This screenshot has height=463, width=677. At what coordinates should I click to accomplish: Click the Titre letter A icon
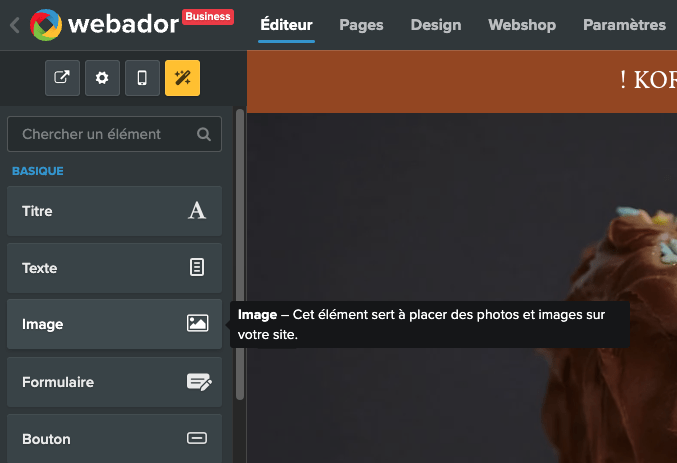click(x=197, y=210)
